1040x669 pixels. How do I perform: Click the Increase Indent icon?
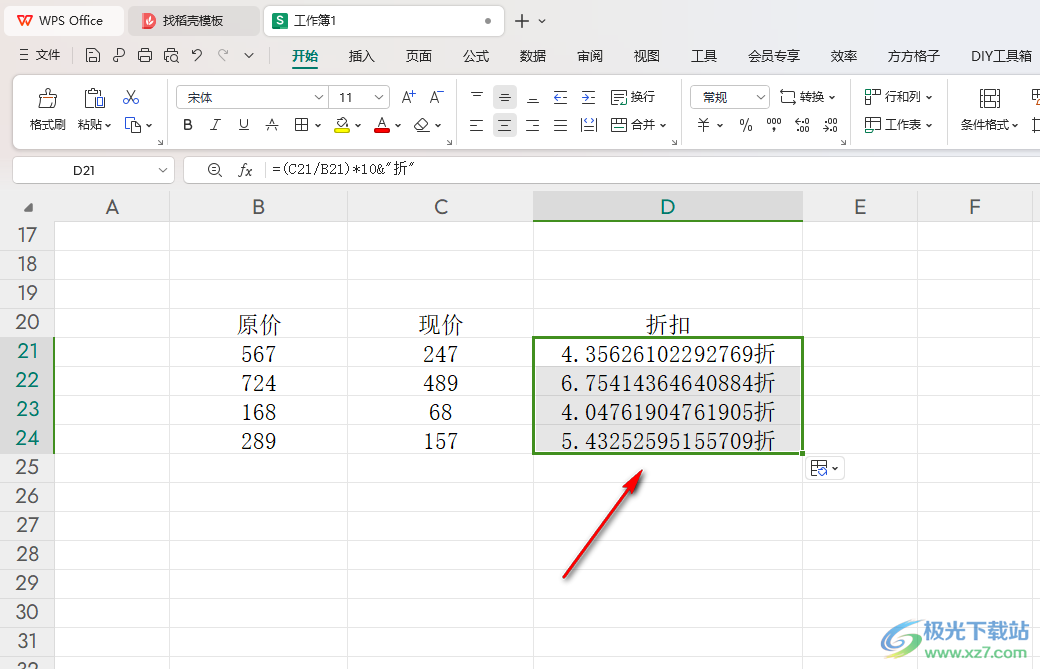(588, 97)
